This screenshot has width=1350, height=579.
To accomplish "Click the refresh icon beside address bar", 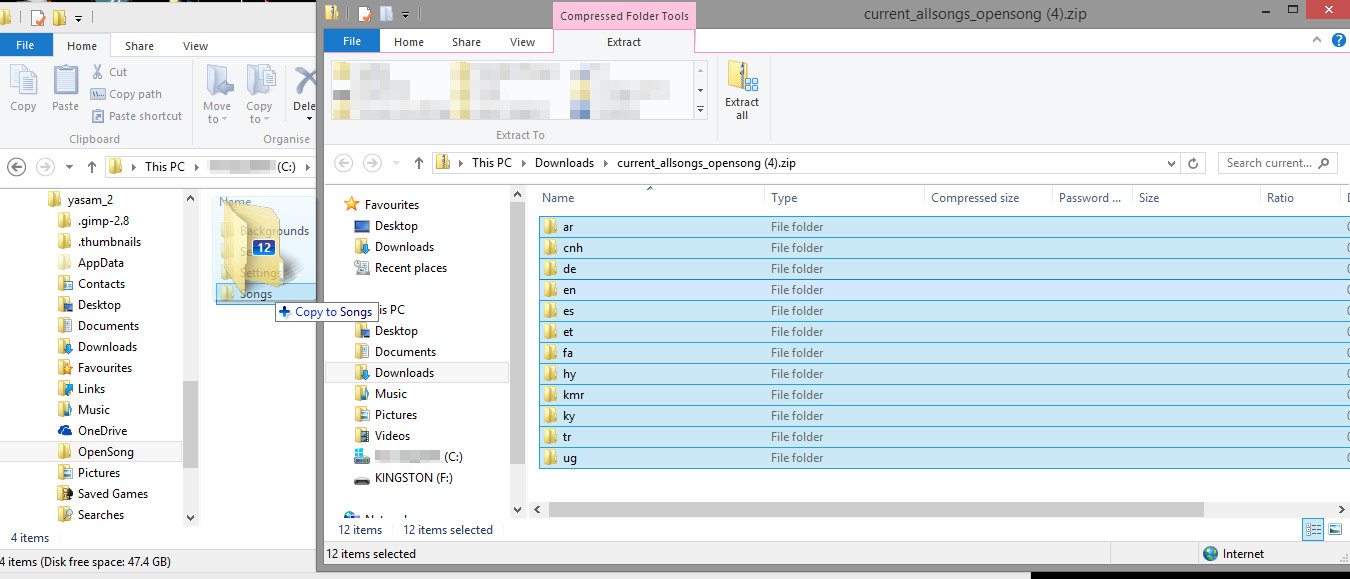I will point(1192,163).
